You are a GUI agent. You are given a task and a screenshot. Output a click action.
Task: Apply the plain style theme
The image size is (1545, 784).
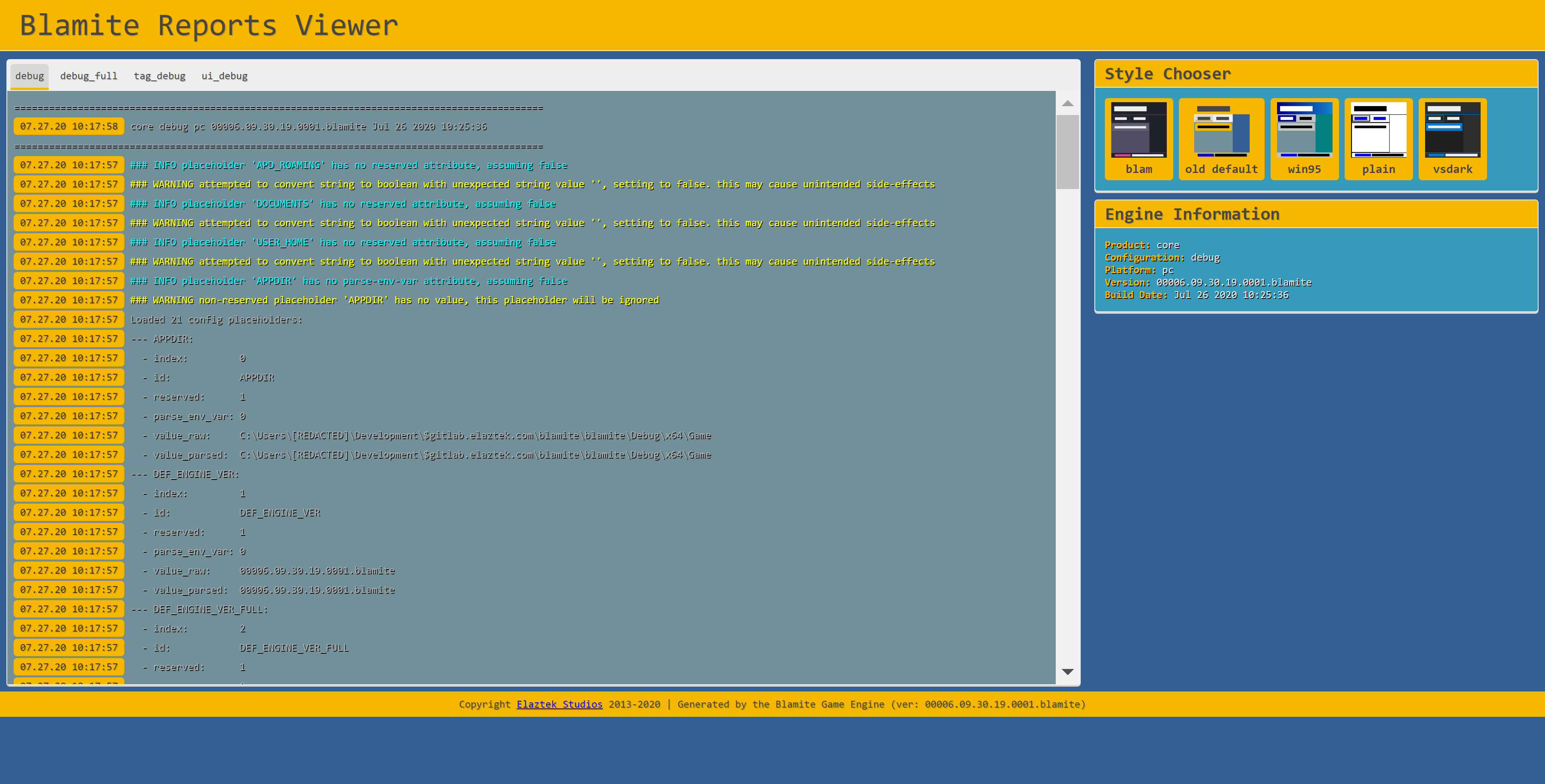1378,138
